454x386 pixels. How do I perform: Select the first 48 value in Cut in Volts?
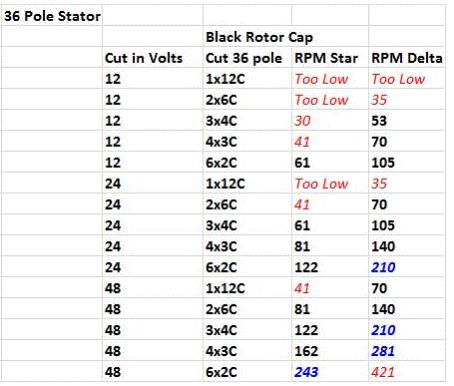tap(152, 288)
